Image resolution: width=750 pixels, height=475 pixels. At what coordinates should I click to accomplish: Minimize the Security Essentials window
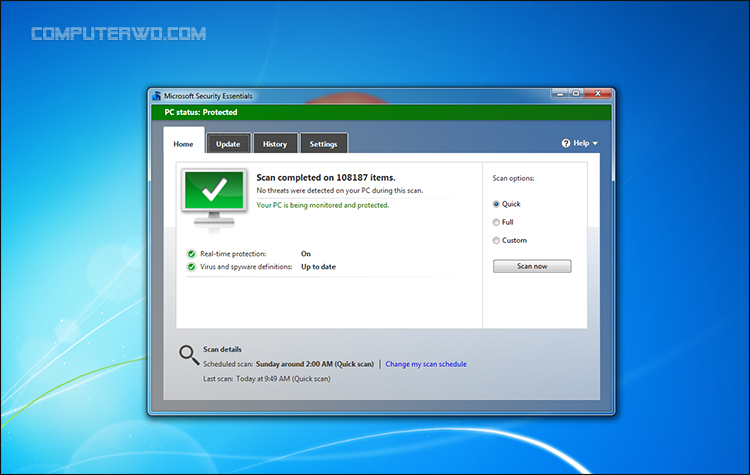pyautogui.click(x=559, y=94)
